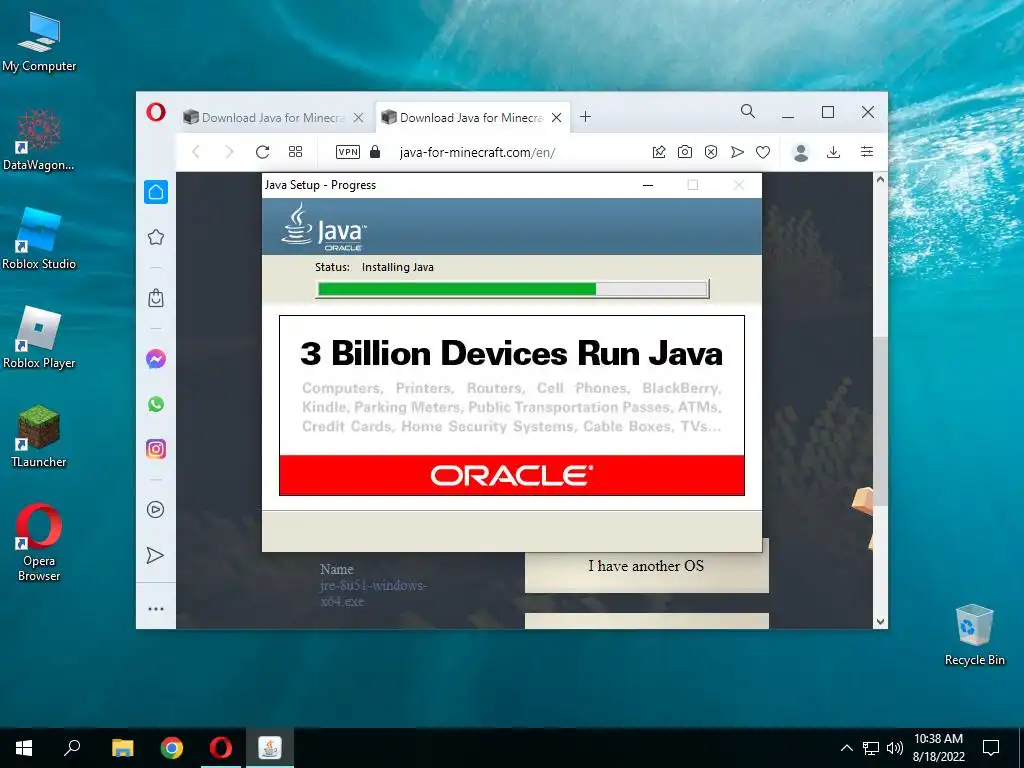Viewport: 1024px width, 768px height.
Task: Toggle the VPN badge in address bar
Action: [347, 152]
